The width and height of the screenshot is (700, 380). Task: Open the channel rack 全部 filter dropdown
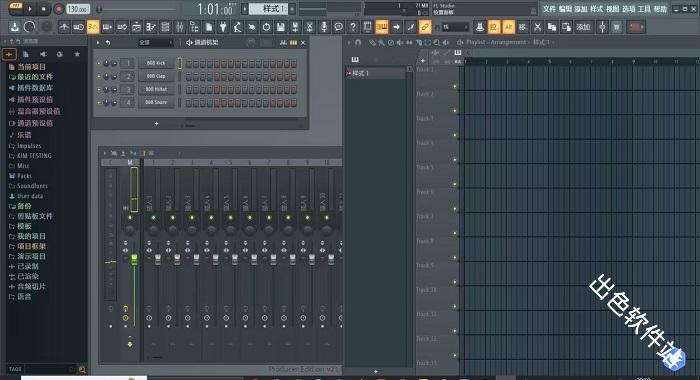(x=155, y=42)
